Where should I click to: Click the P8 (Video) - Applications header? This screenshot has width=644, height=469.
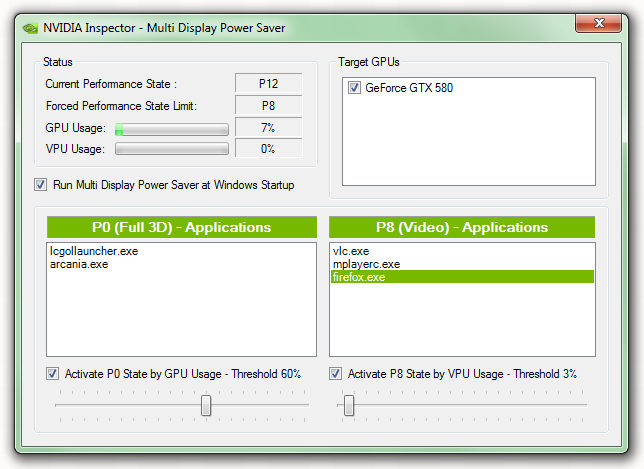click(x=462, y=227)
